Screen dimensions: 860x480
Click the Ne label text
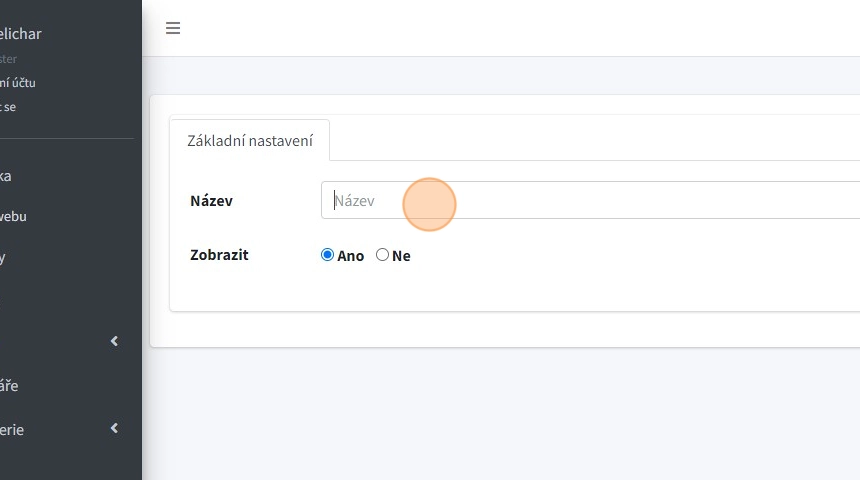pyautogui.click(x=401, y=256)
